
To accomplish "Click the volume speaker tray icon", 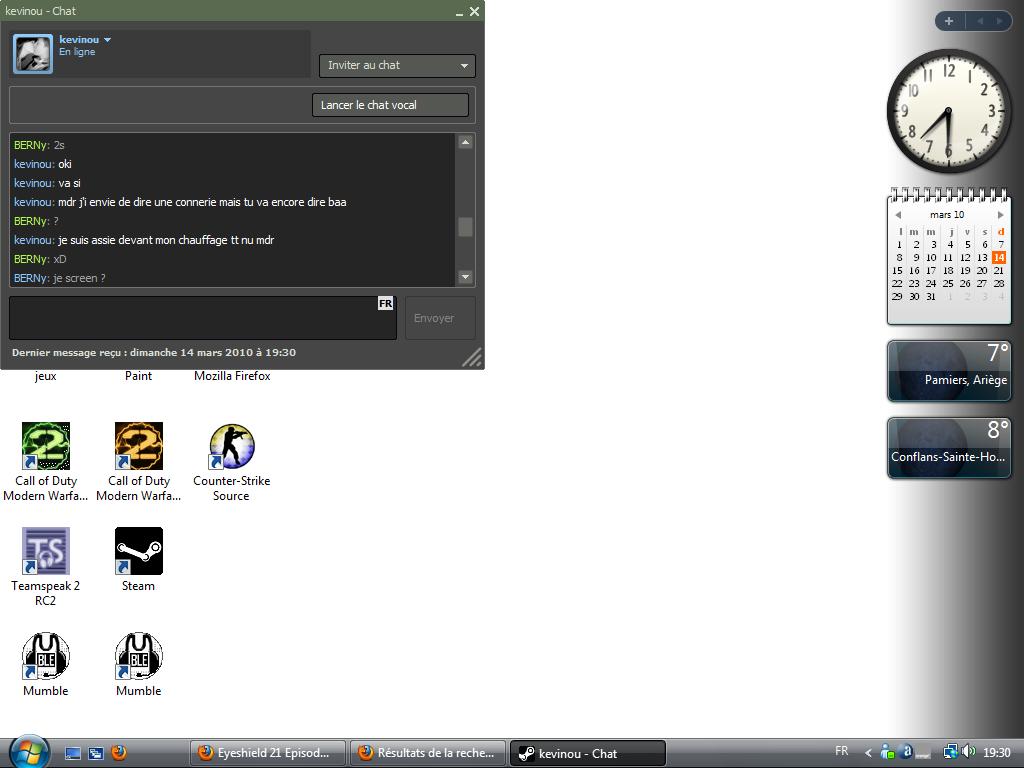I will 968,752.
